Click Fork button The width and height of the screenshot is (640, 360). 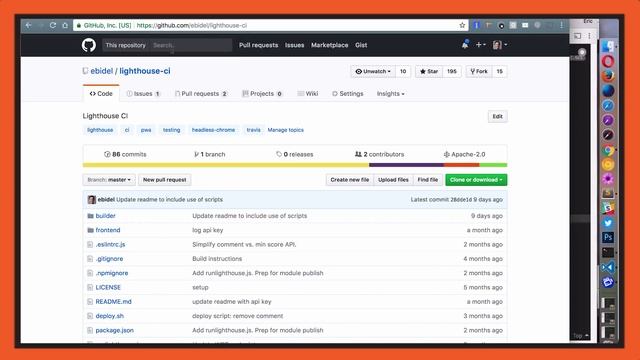tap(479, 71)
